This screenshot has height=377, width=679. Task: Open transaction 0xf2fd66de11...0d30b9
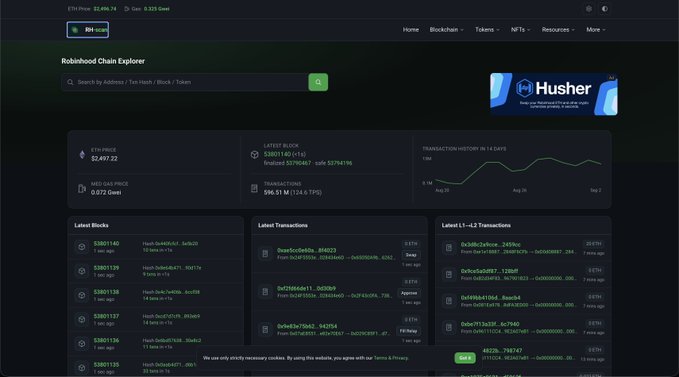307,288
